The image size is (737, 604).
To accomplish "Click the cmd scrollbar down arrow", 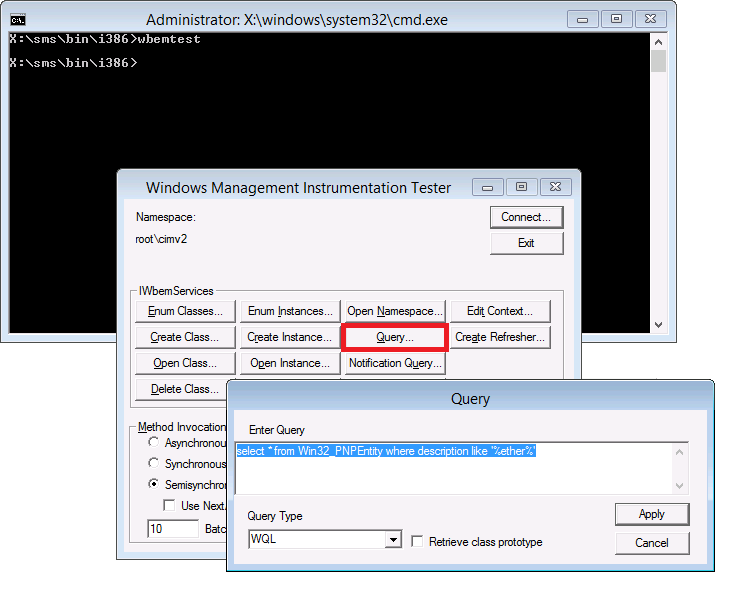I will click(x=659, y=325).
